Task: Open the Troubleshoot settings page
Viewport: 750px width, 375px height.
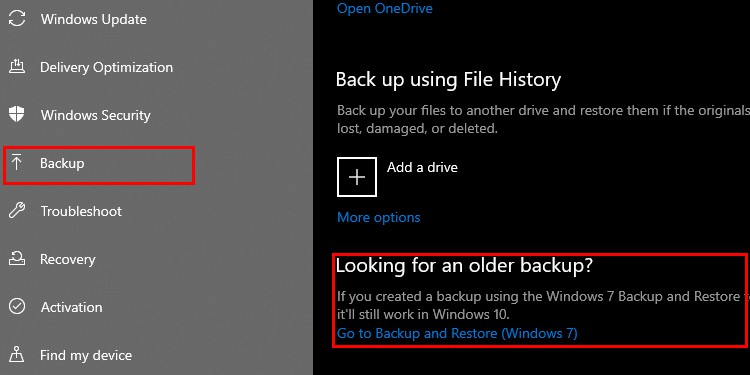Action: click(x=81, y=211)
